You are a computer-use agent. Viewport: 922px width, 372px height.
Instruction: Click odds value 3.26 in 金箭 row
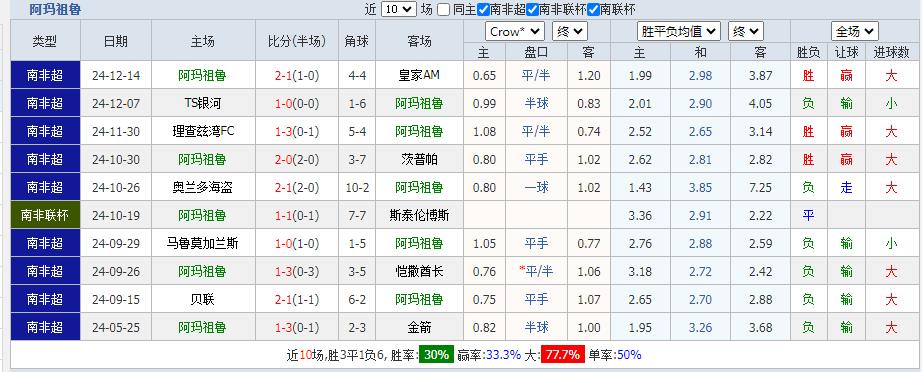700,327
